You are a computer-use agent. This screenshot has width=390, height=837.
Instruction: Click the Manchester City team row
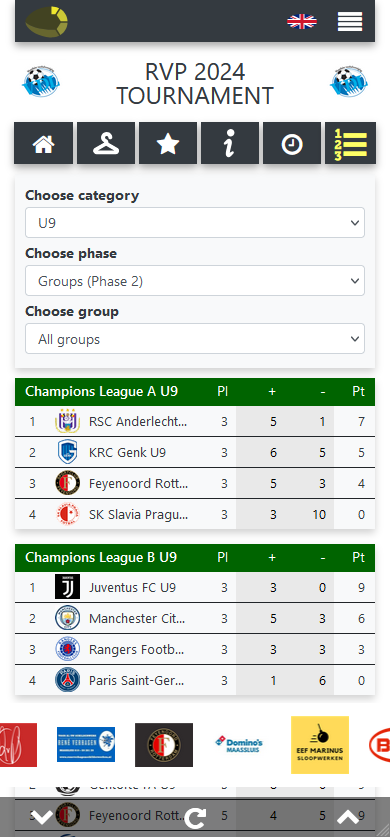195,619
